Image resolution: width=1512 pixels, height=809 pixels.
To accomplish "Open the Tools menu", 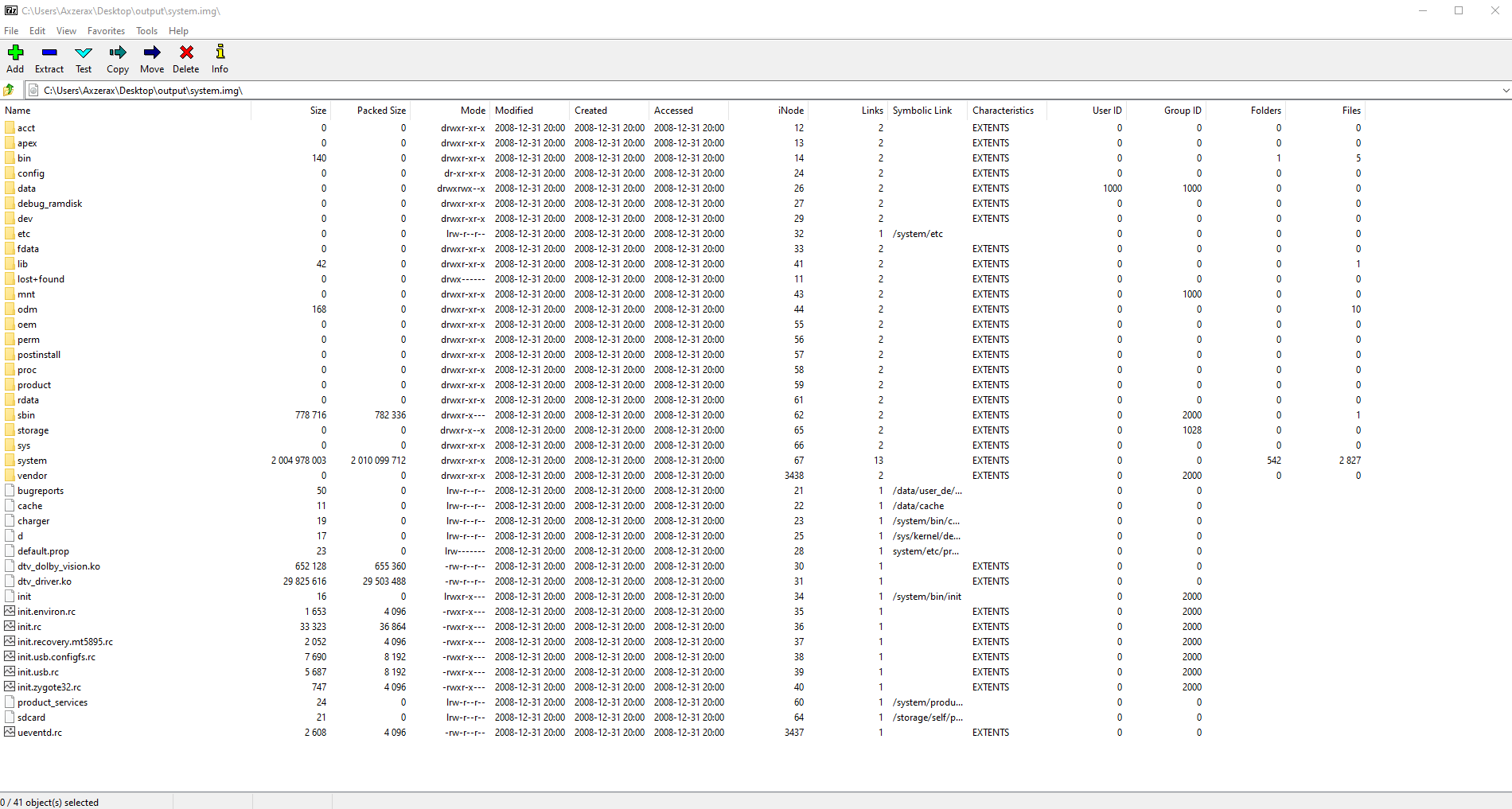I will (146, 31).
